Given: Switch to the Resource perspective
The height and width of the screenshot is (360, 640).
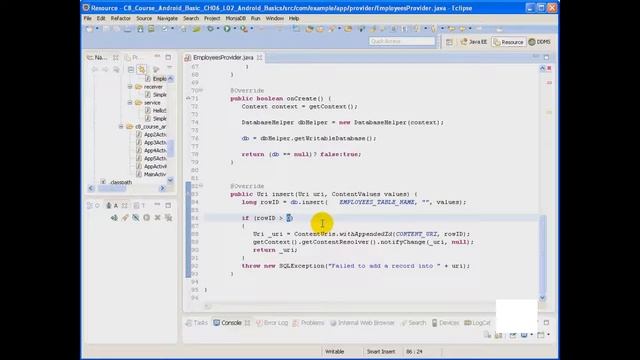Looking at the screenshot, I should click(508, 42).
